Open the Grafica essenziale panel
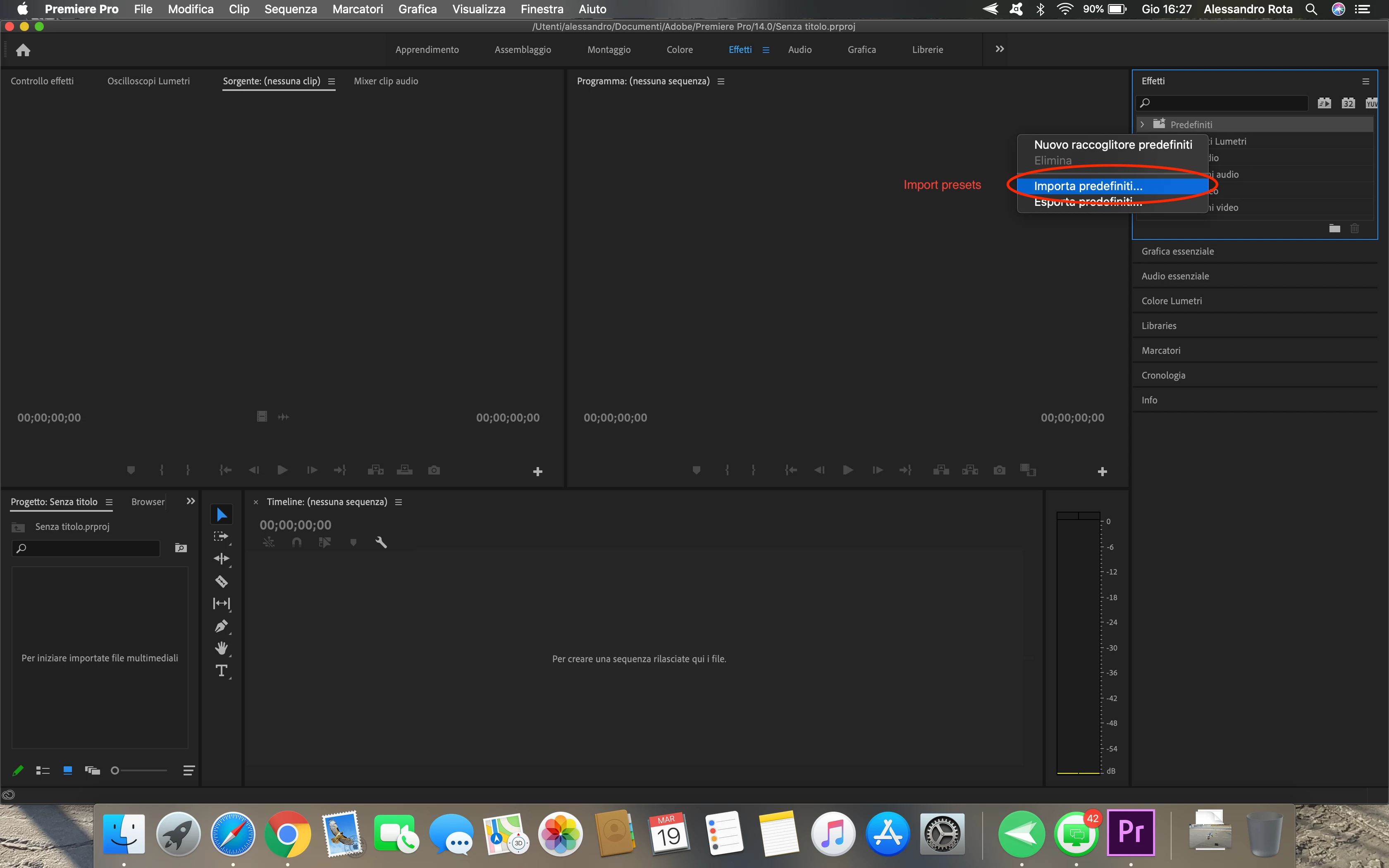The width and height of the screenshot is (1389, 868). coord(1177,251)
